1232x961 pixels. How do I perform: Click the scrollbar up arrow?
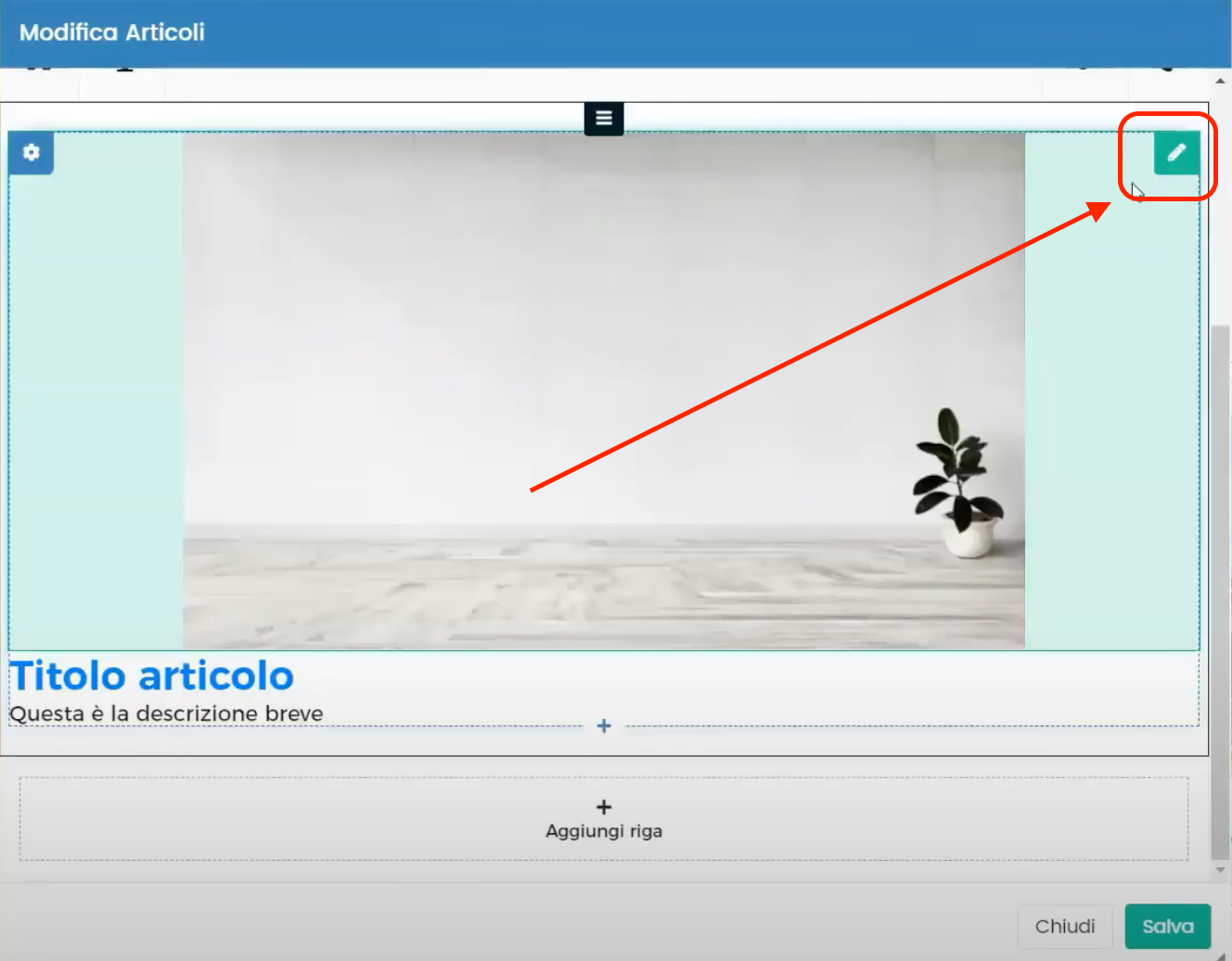pos(1220,80)
